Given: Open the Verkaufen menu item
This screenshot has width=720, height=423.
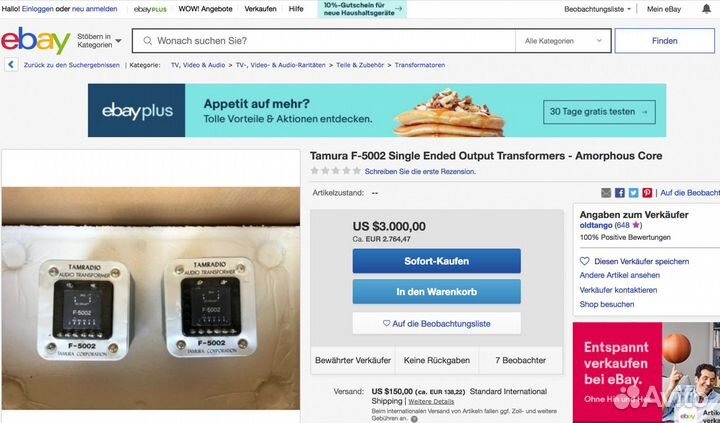Looking at the screenshot, I should click(x=260, y=9).
